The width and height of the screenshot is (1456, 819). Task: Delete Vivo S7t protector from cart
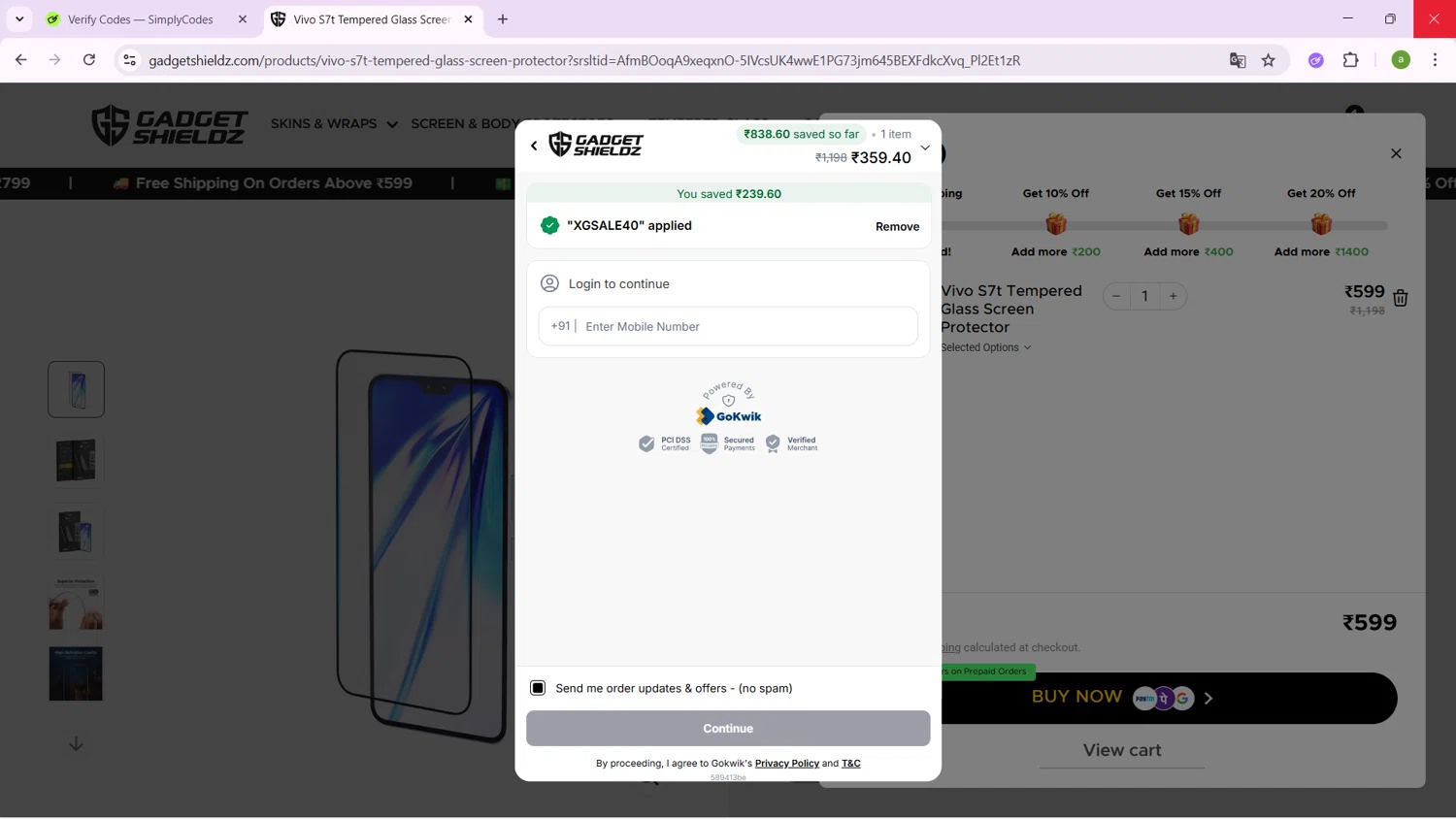coord(1400,298)
